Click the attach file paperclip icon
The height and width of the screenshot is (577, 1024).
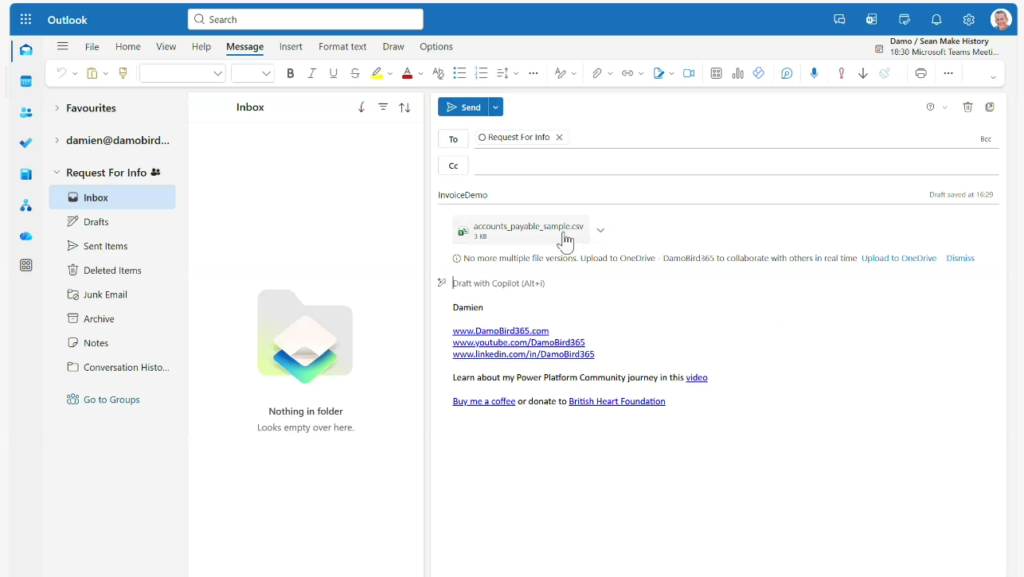coord(596,73)
